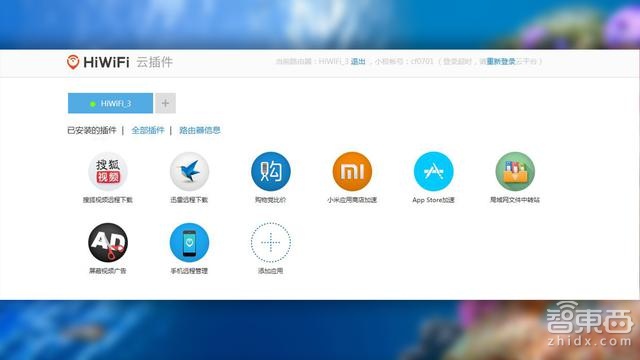This screenshot has height=360, width=640.
Task: Click the '小米应用商店加速' label text
Action: tap(352, 200)
